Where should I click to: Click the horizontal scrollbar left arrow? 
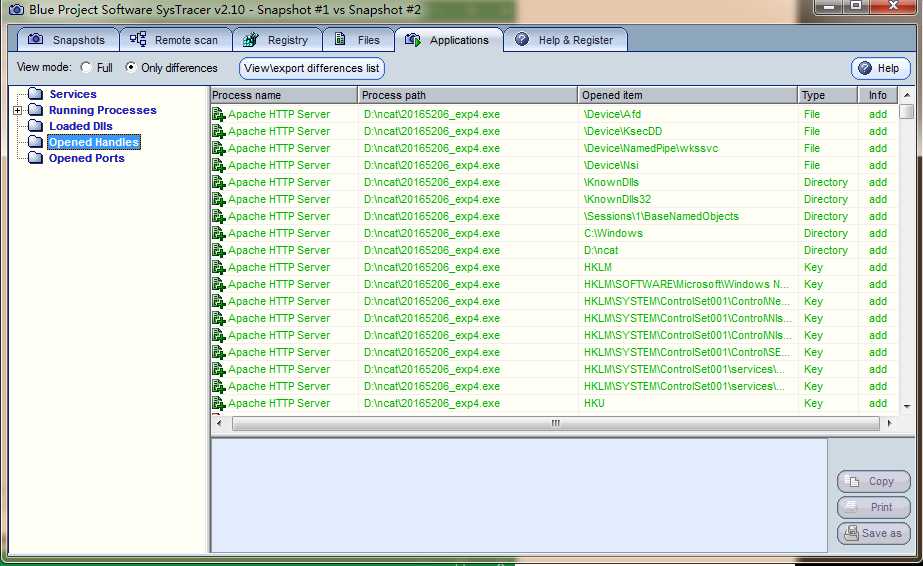[x=219, y=423]
